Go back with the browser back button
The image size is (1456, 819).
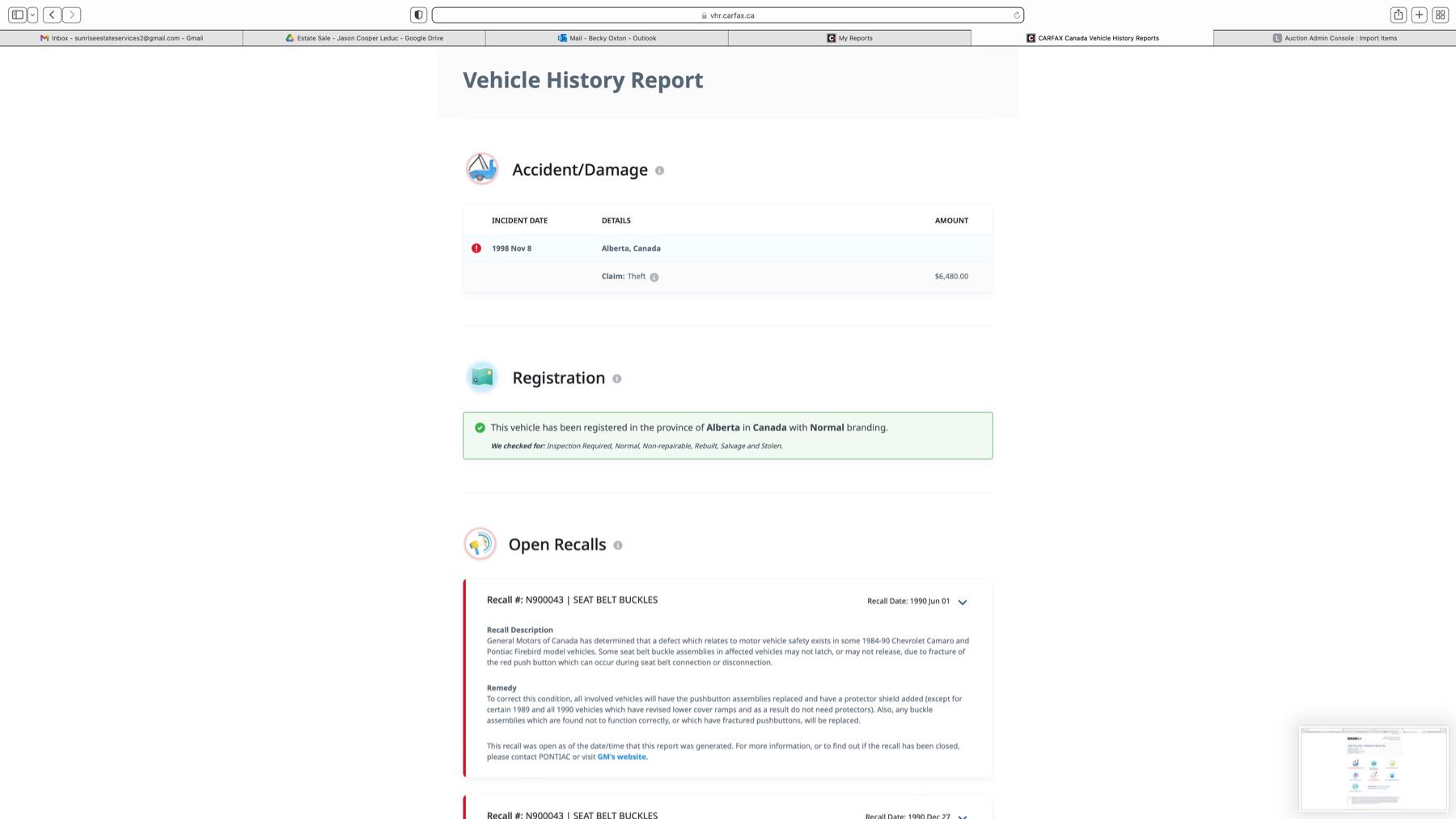pos(52,15)
